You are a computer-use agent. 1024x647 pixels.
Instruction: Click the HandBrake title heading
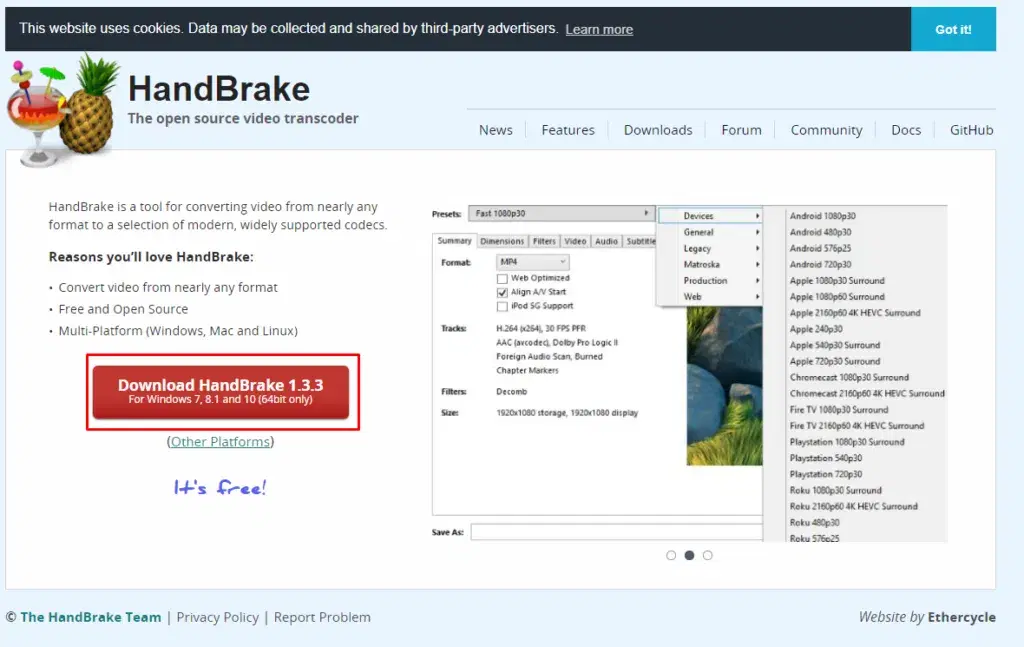point(219,89)
